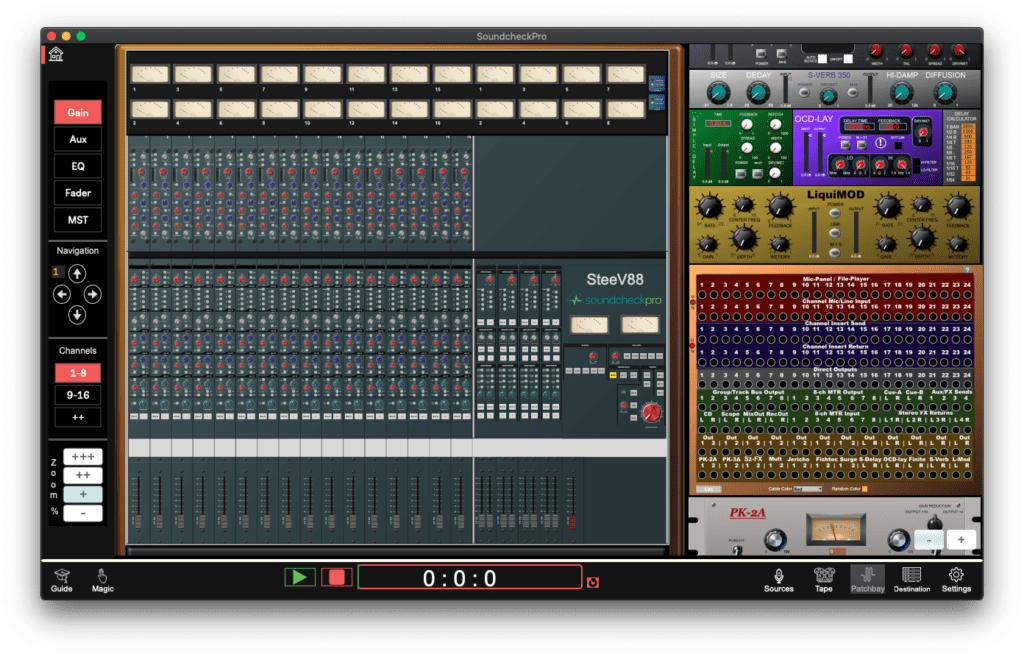The width and height of the screenshot is (1024, 654).
Task: Select channels 9-16
Action: [x=78, y=395]
